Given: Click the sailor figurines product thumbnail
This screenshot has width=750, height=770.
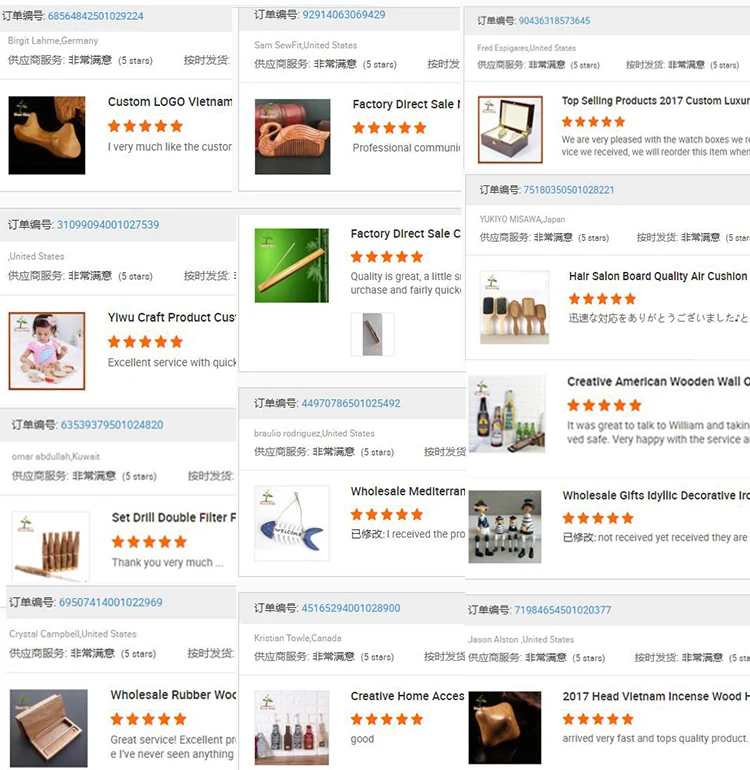Looking at the screenshot, I should 505,526.
